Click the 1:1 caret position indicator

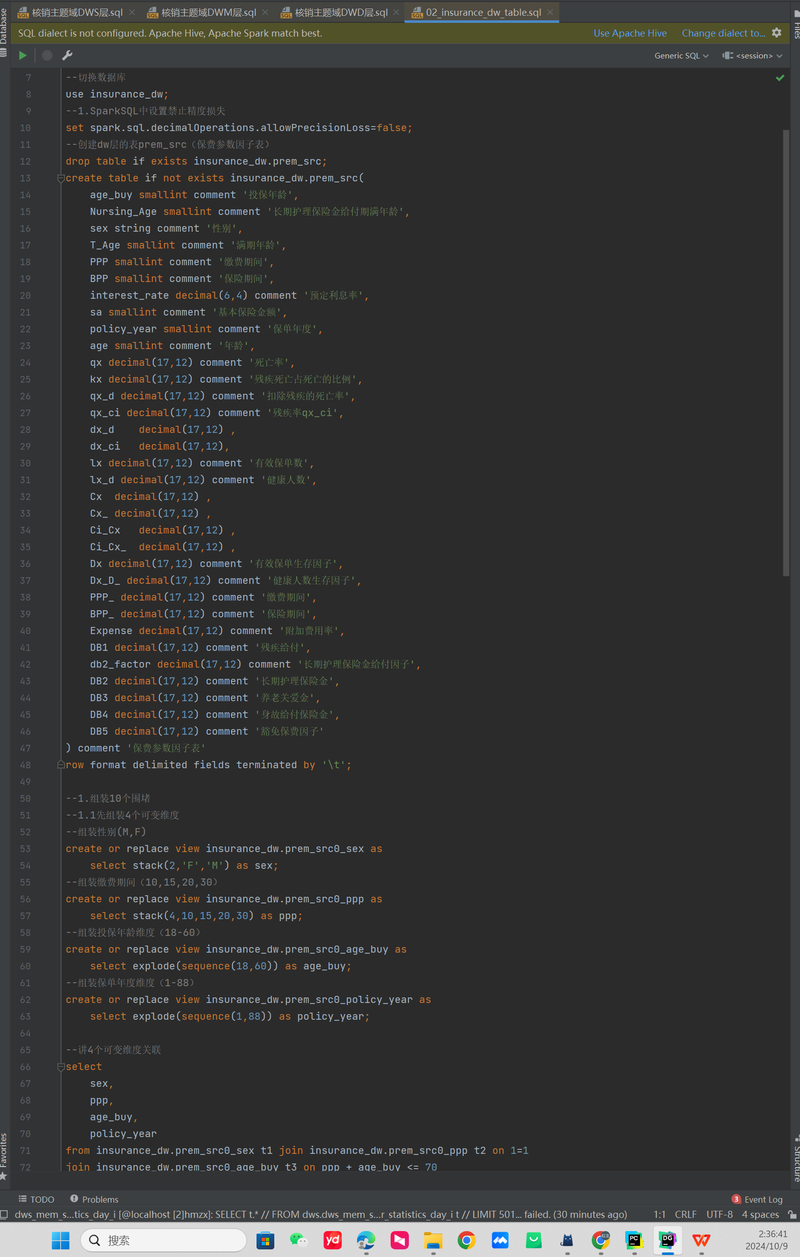tap(660, 1215)
